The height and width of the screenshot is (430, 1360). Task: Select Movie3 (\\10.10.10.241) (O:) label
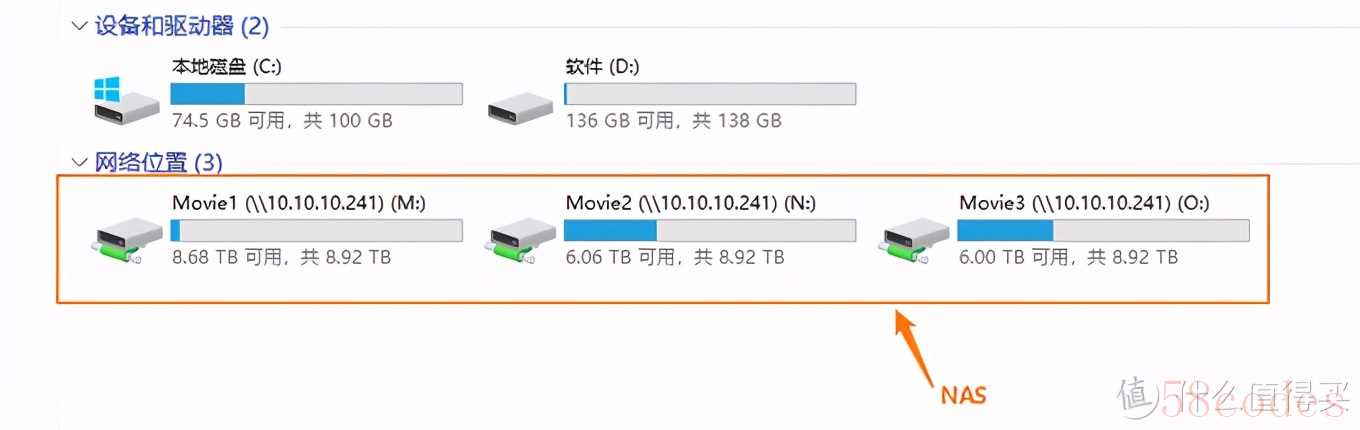point(1085,202)
